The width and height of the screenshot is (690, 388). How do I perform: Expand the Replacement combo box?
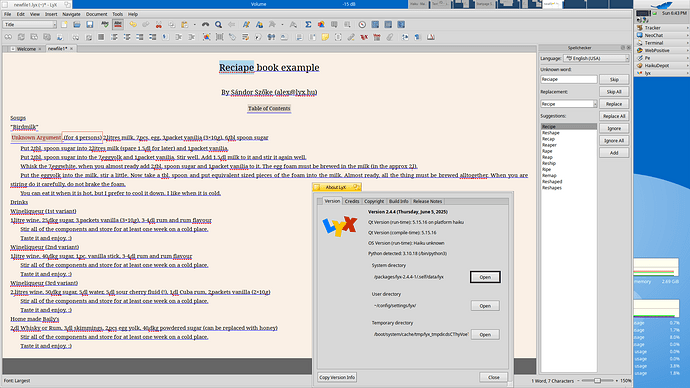(595, 104)
